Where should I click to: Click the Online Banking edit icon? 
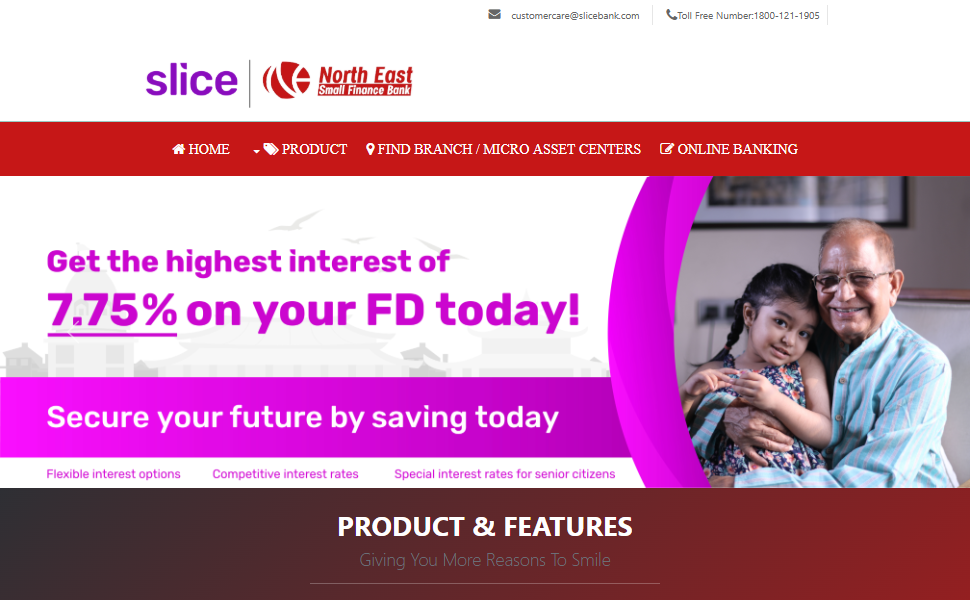667,149
